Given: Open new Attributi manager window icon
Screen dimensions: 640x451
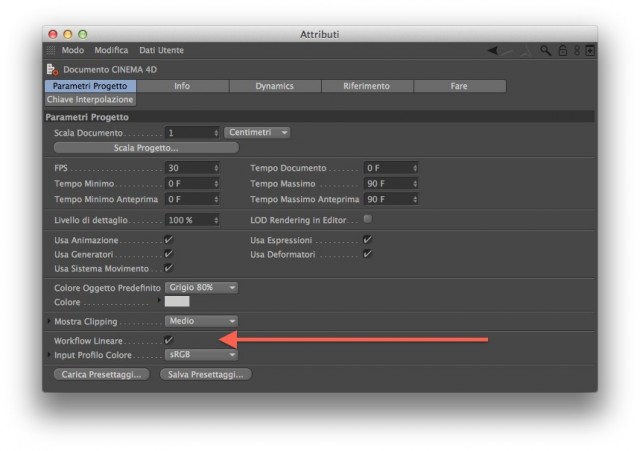Looking at the screenshot, I should click(x=590, y=51).
